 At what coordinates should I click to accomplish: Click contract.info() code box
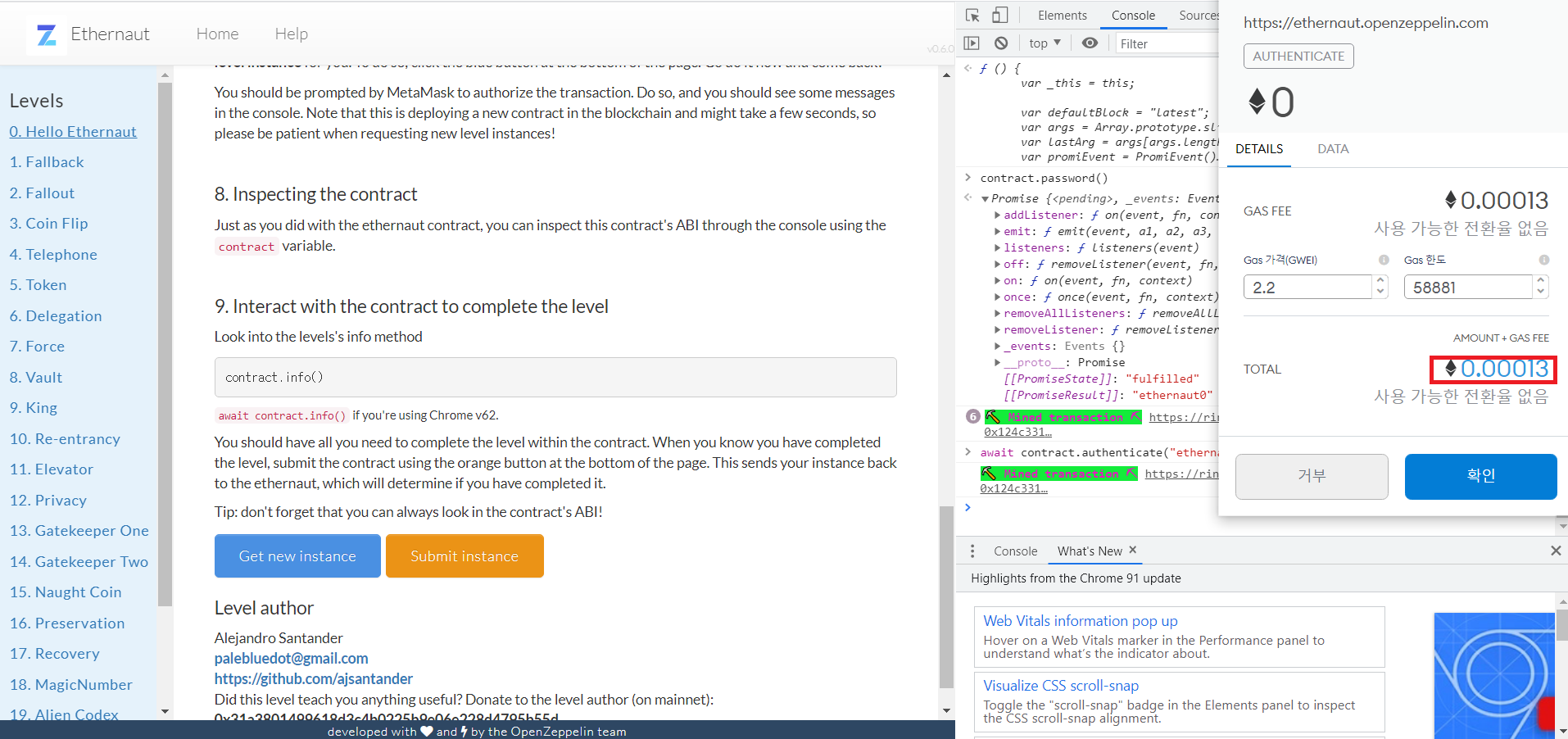tap(555, 377)
